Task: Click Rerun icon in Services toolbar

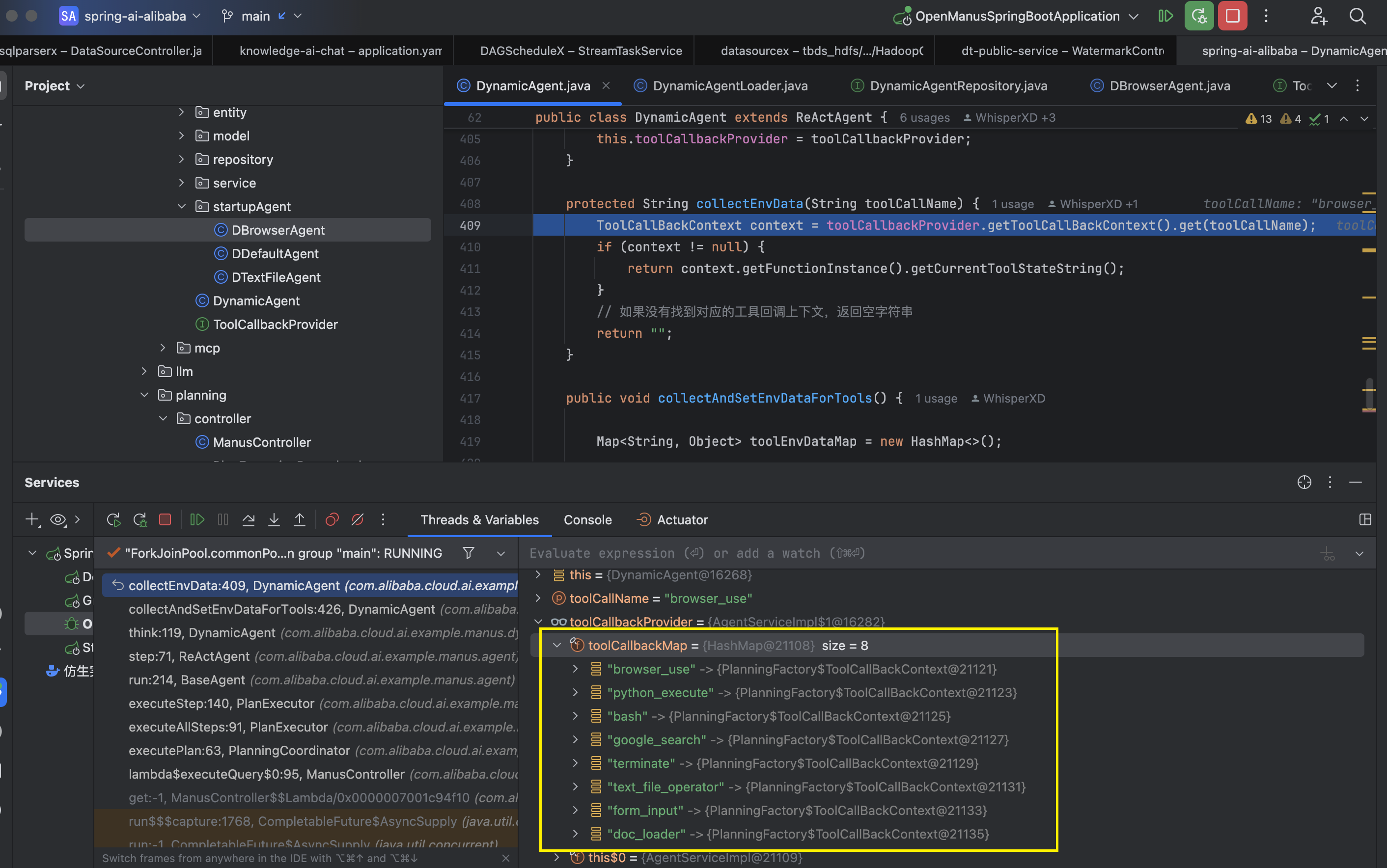Action: tap(113, 519)
